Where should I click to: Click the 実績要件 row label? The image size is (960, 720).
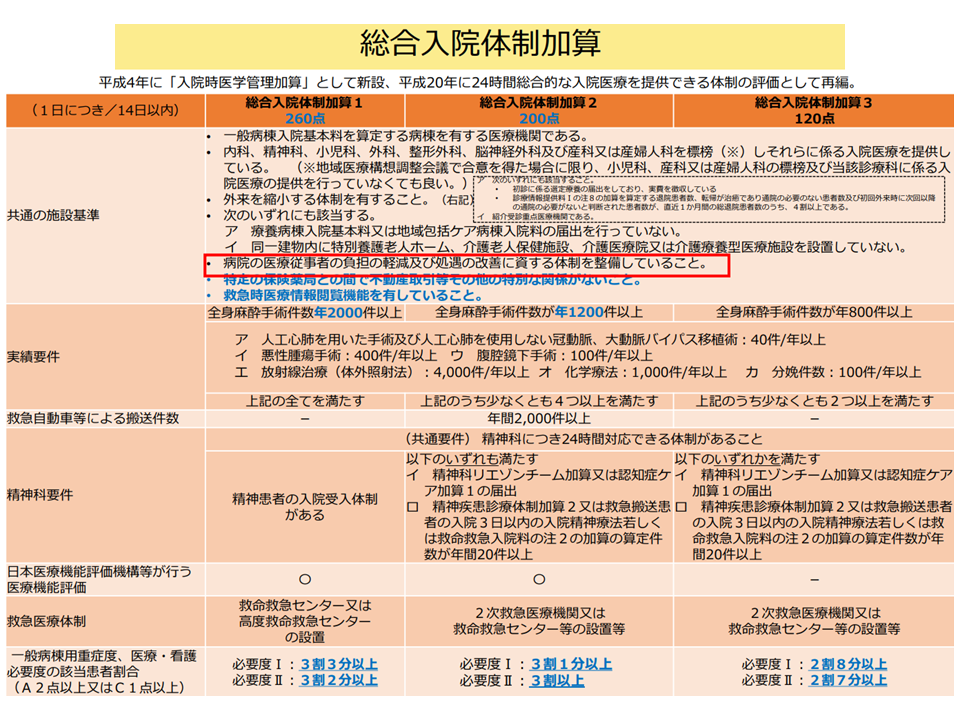pos(37,356)
